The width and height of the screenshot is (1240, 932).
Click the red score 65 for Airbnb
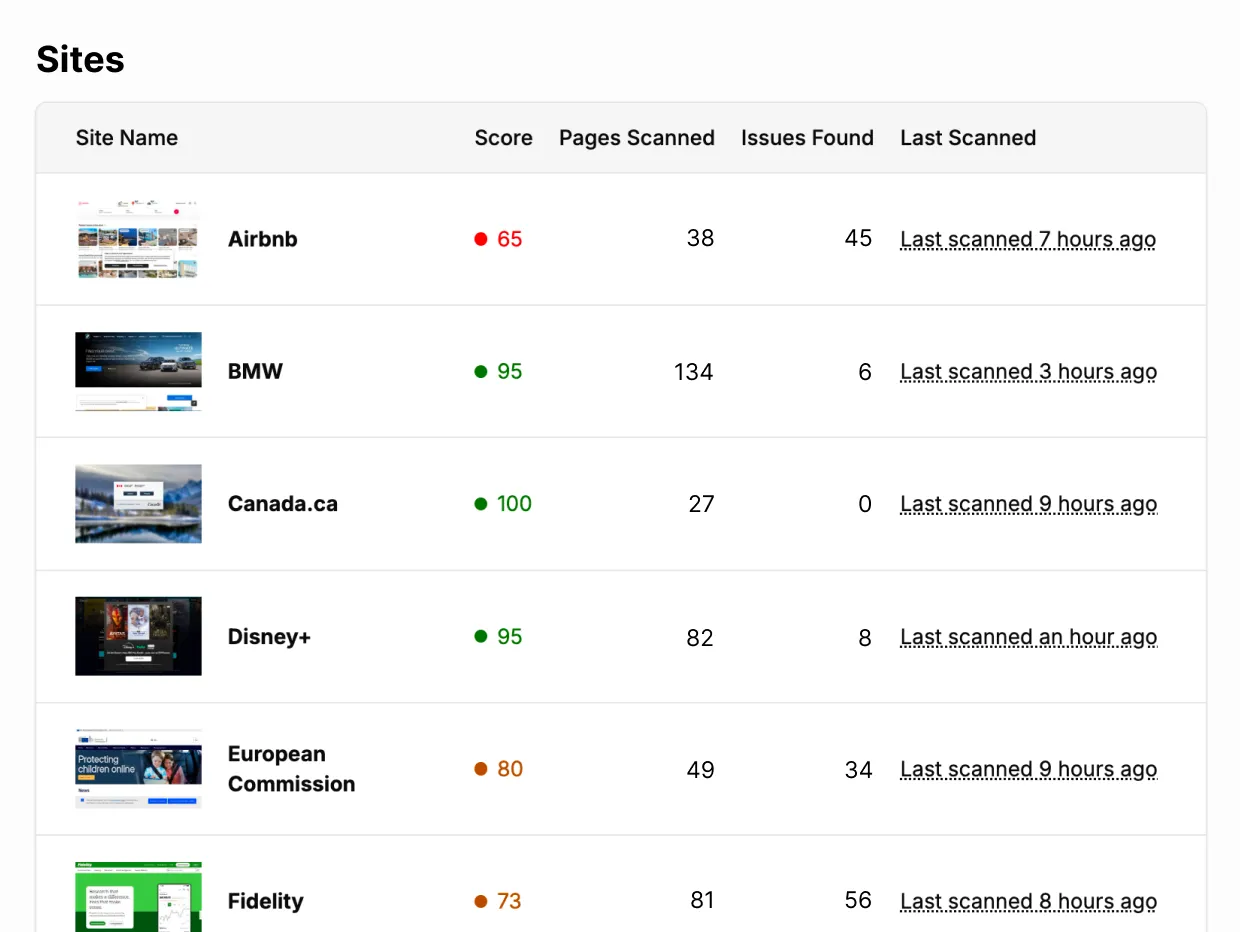[x=499, y=239]
